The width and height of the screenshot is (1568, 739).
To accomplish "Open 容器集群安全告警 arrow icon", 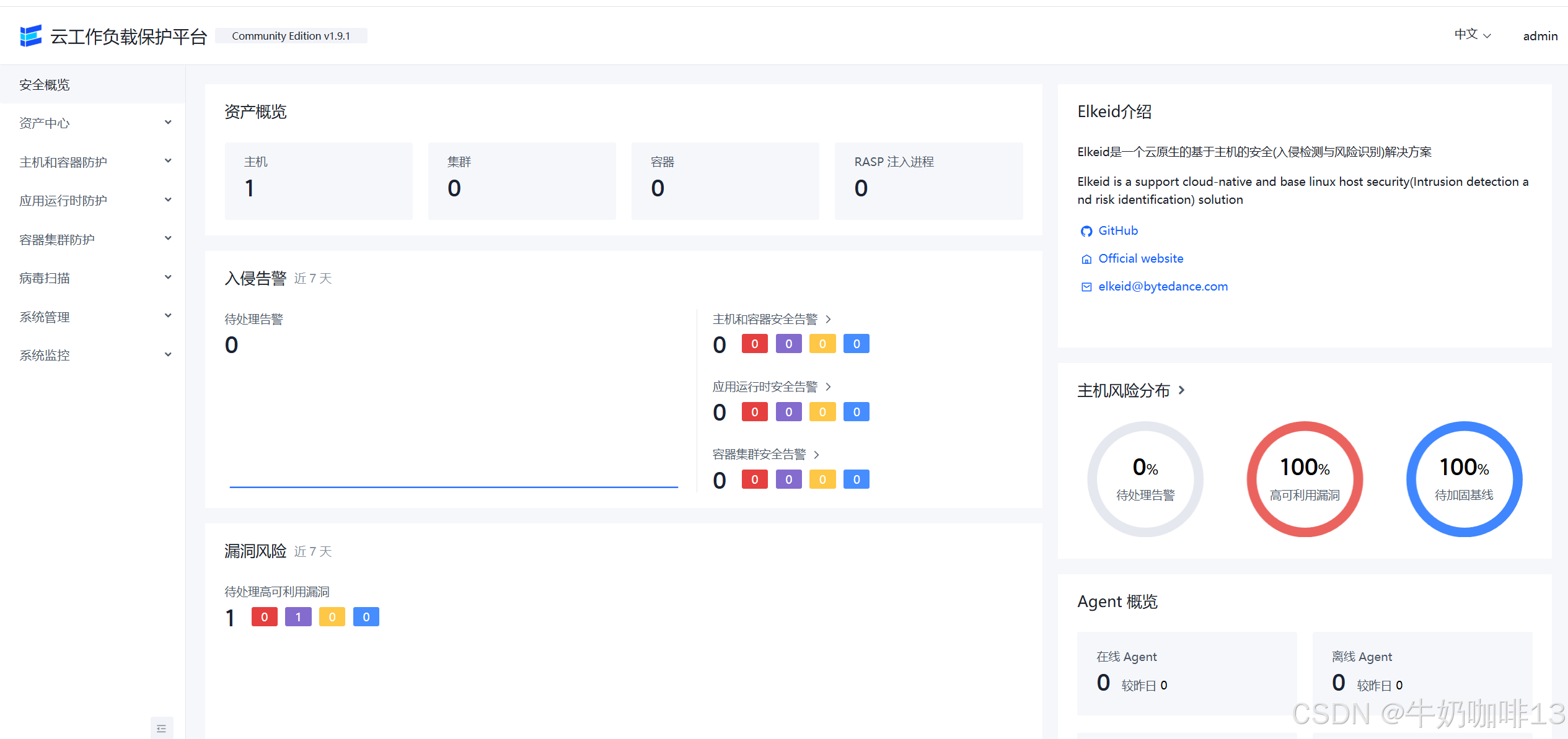I will click(816, 455).
